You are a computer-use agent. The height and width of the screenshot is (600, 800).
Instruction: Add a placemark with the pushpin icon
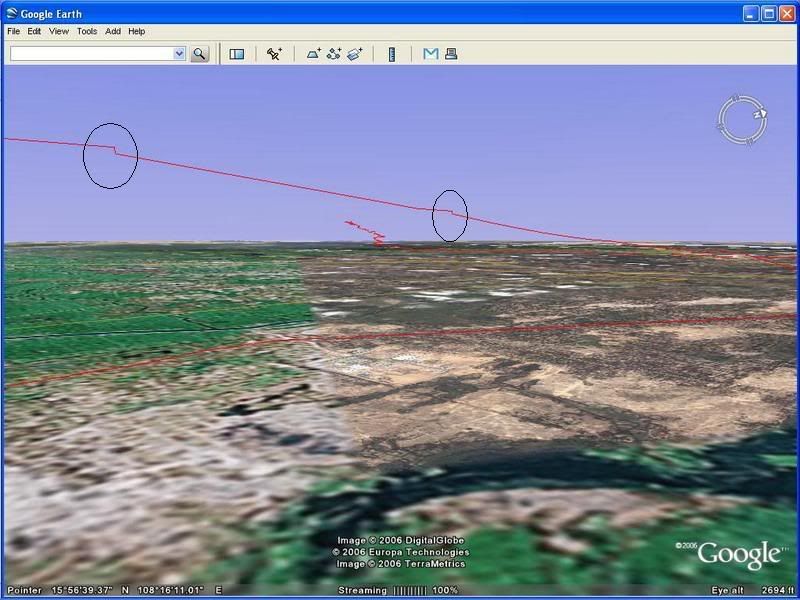(x=274, y=54)
